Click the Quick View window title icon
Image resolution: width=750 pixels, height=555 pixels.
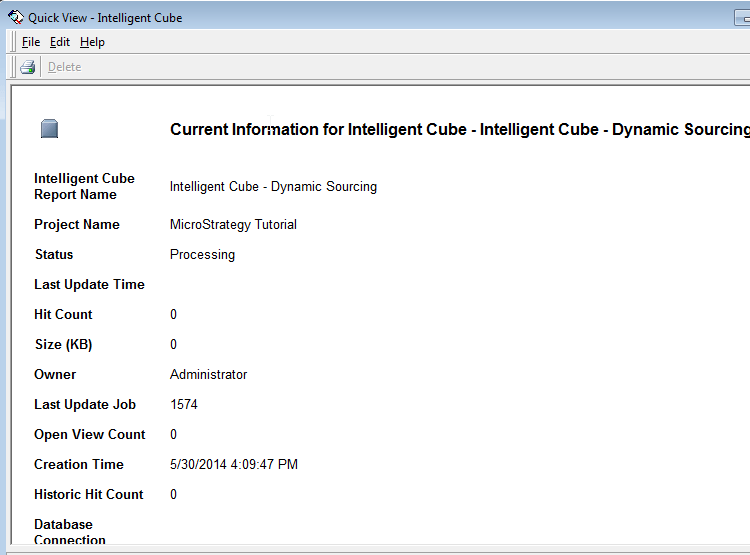pos(15,17)
